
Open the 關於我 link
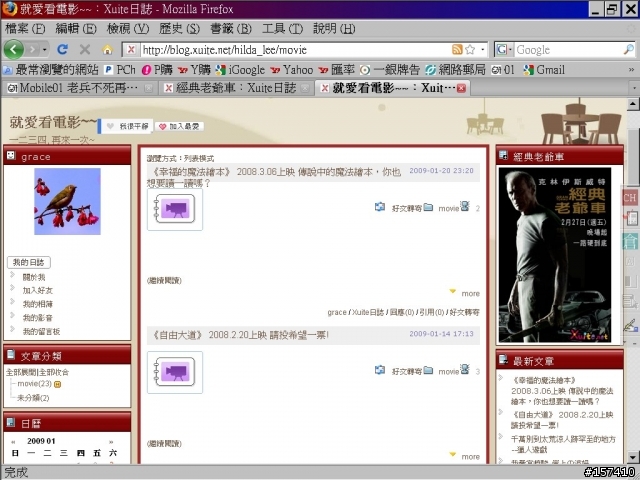33,277
